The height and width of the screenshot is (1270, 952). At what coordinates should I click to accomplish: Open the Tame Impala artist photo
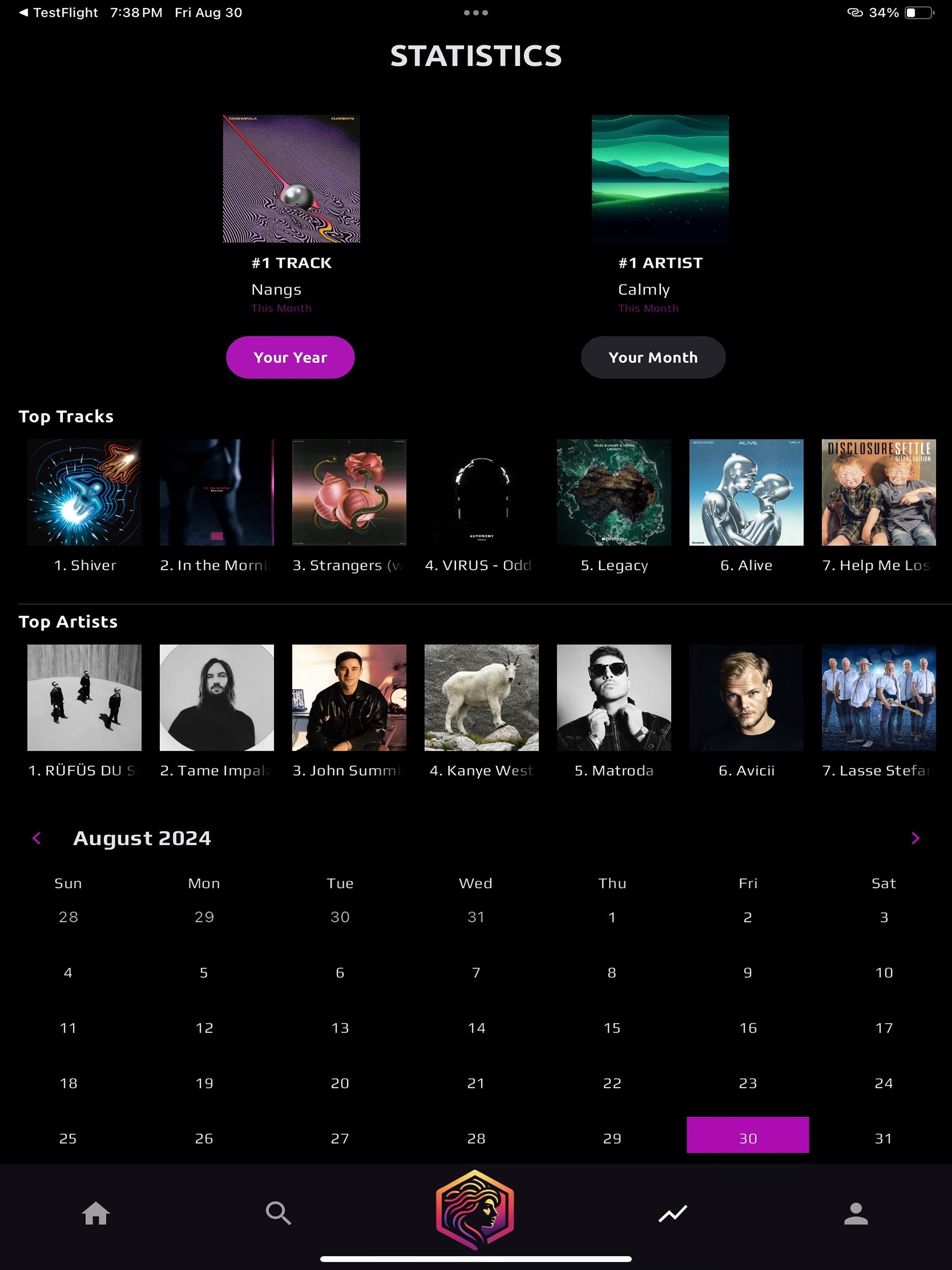coord(217,698)
